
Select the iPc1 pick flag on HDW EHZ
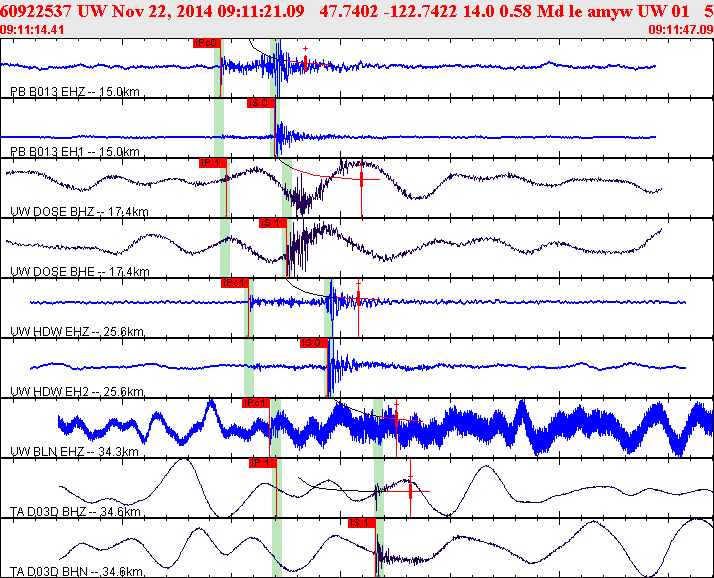(x=235, y=283)
